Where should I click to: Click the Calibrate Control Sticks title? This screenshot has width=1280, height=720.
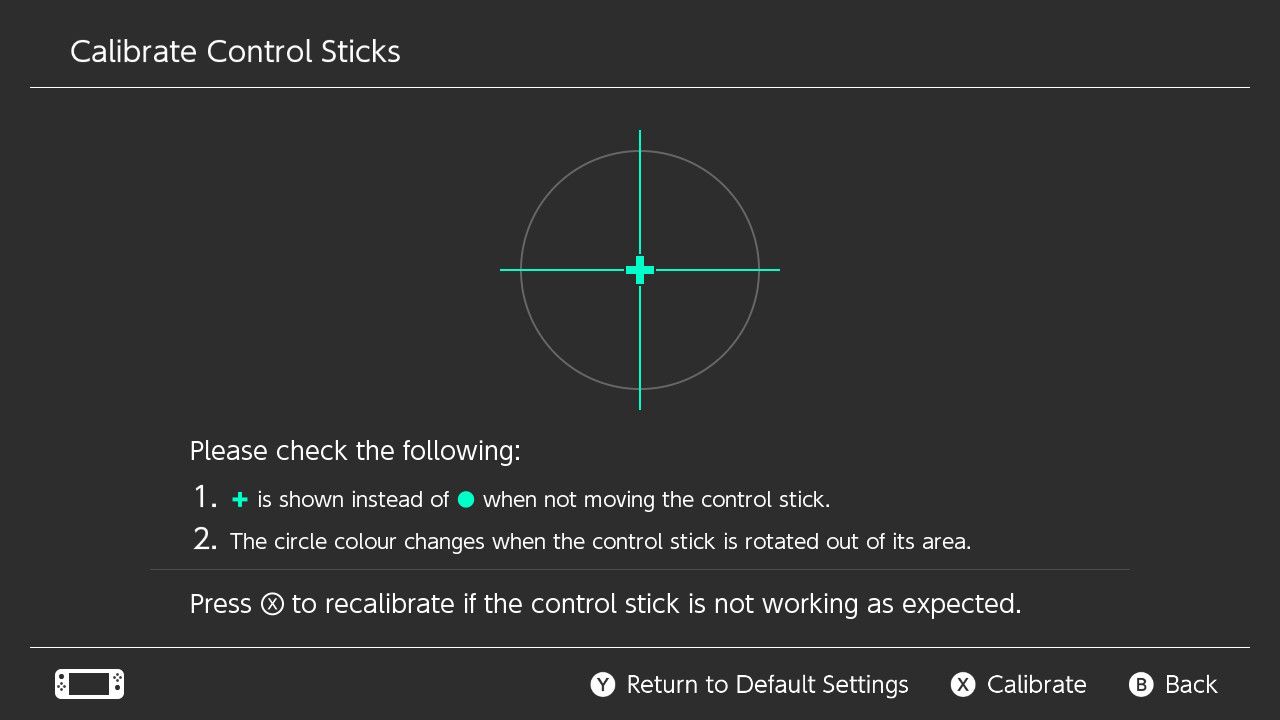pyautogui.click(x=234, y=51)
